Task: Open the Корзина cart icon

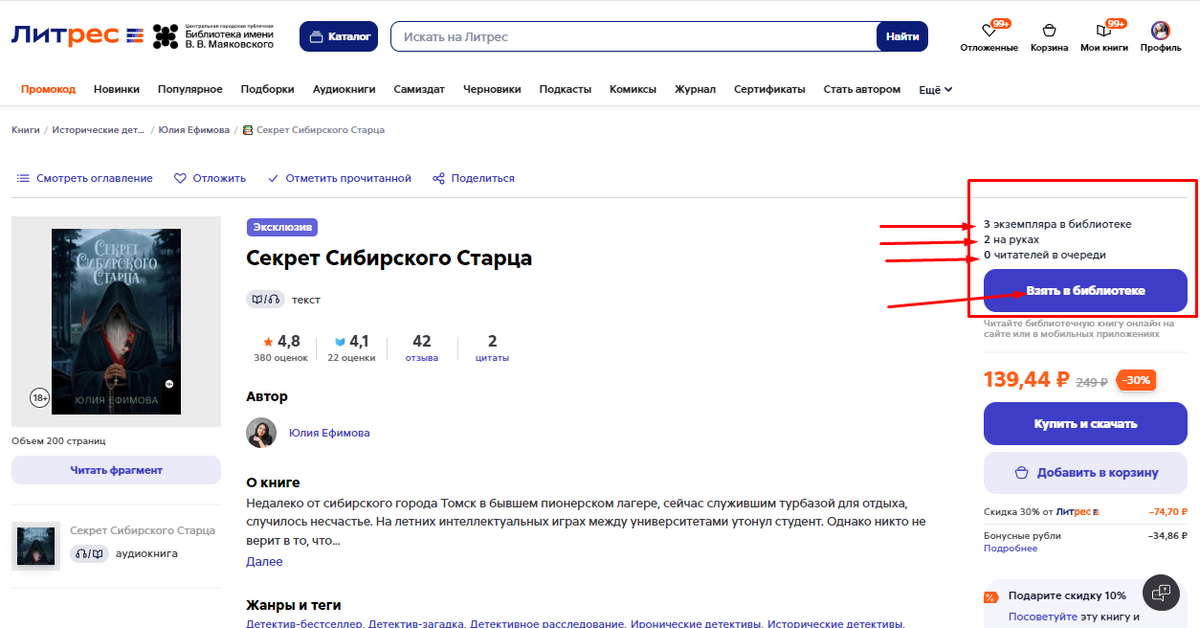Action: click(x=1049, y=37)
